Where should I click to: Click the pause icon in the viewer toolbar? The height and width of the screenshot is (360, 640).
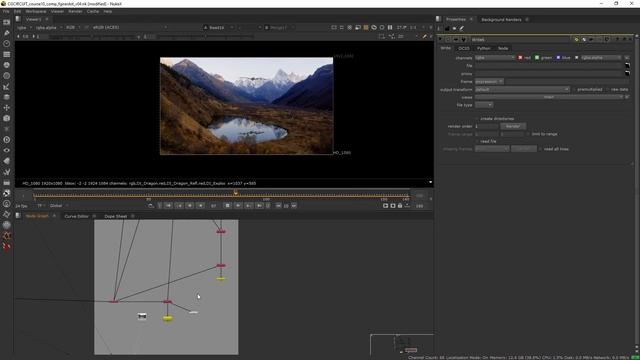(390, 27)
